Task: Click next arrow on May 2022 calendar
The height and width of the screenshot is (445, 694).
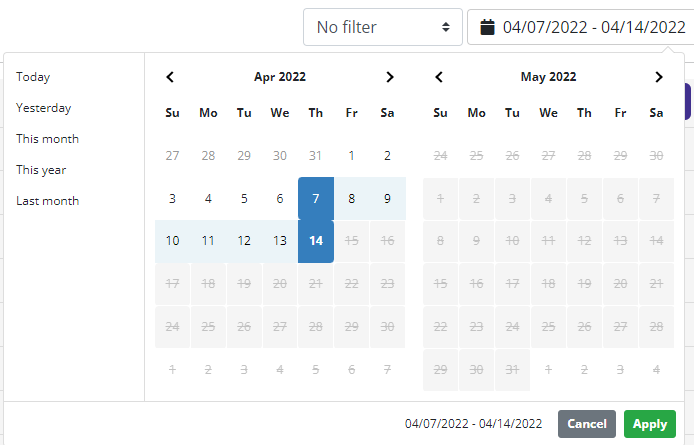Action: click(658, 77)
